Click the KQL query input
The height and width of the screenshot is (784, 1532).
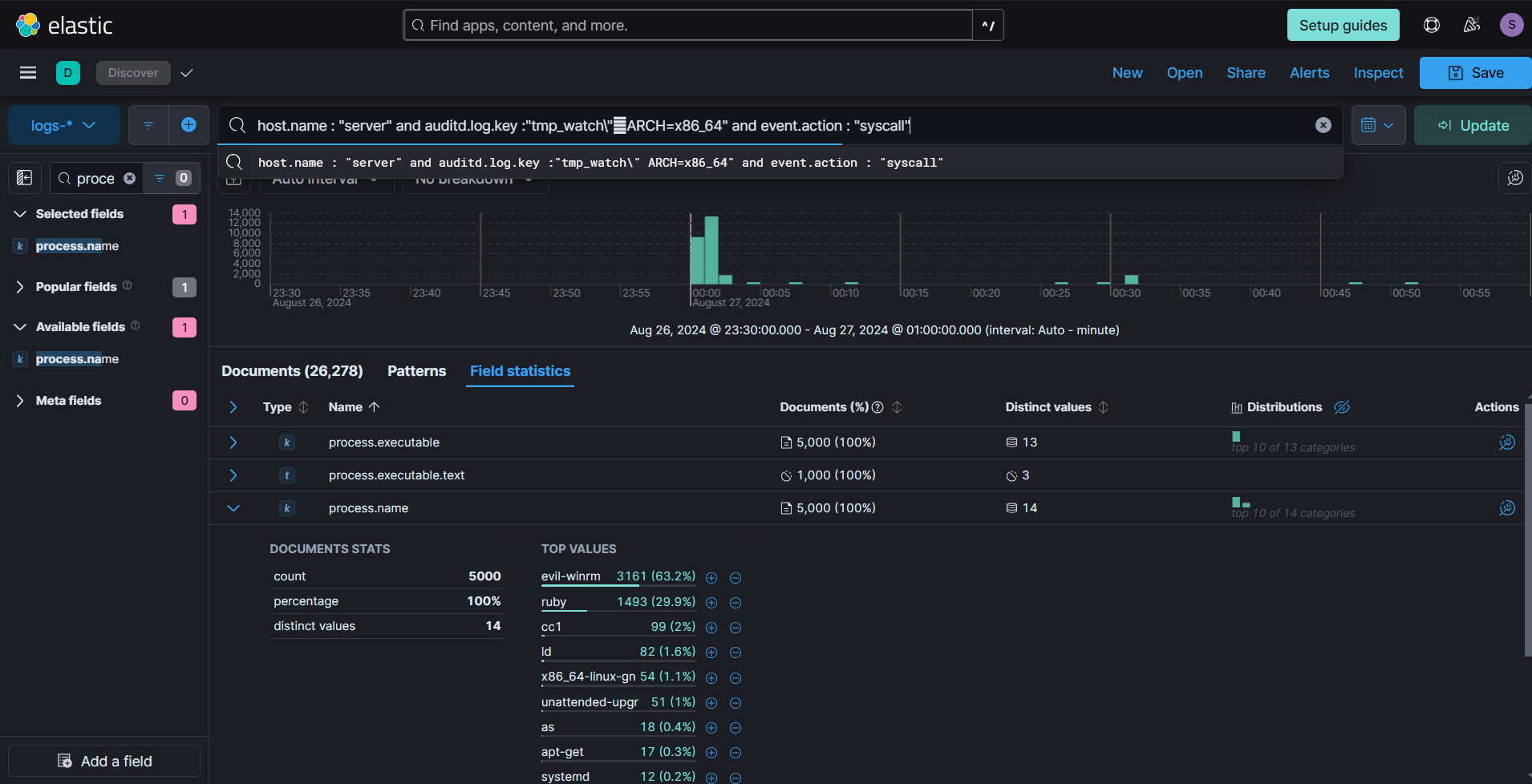point(778,125)
